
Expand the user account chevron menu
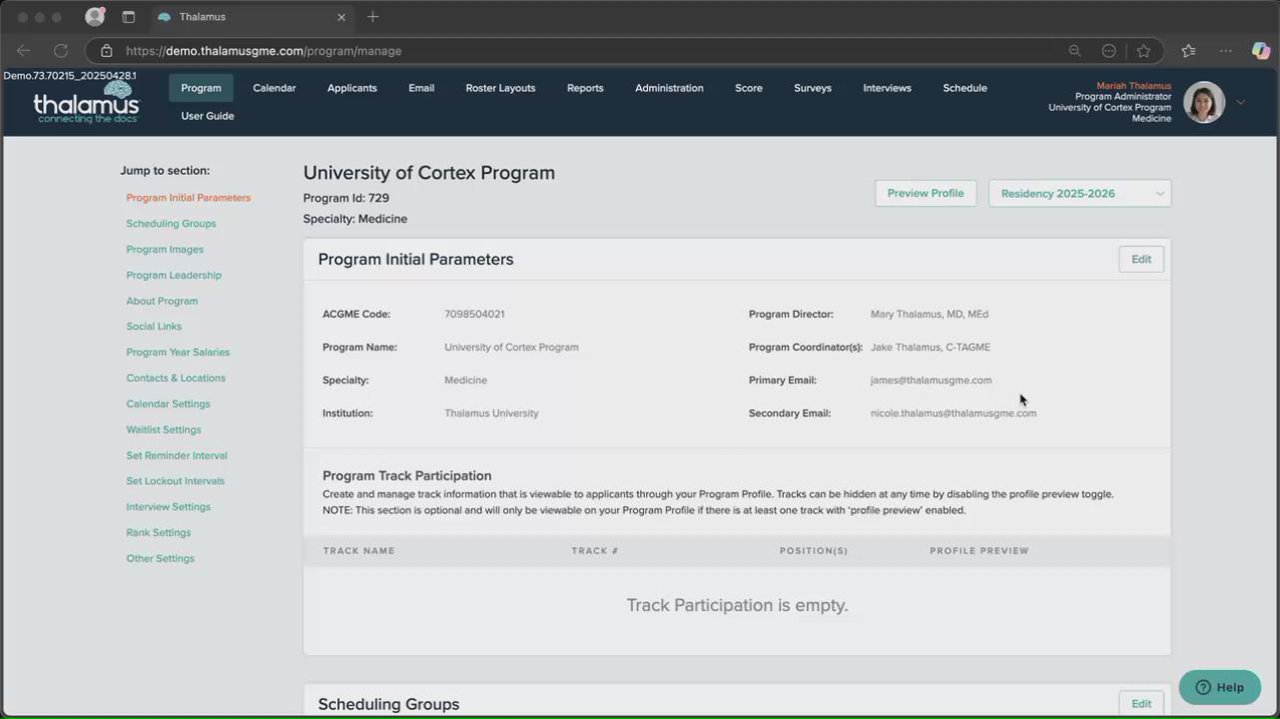[1241, 102]
